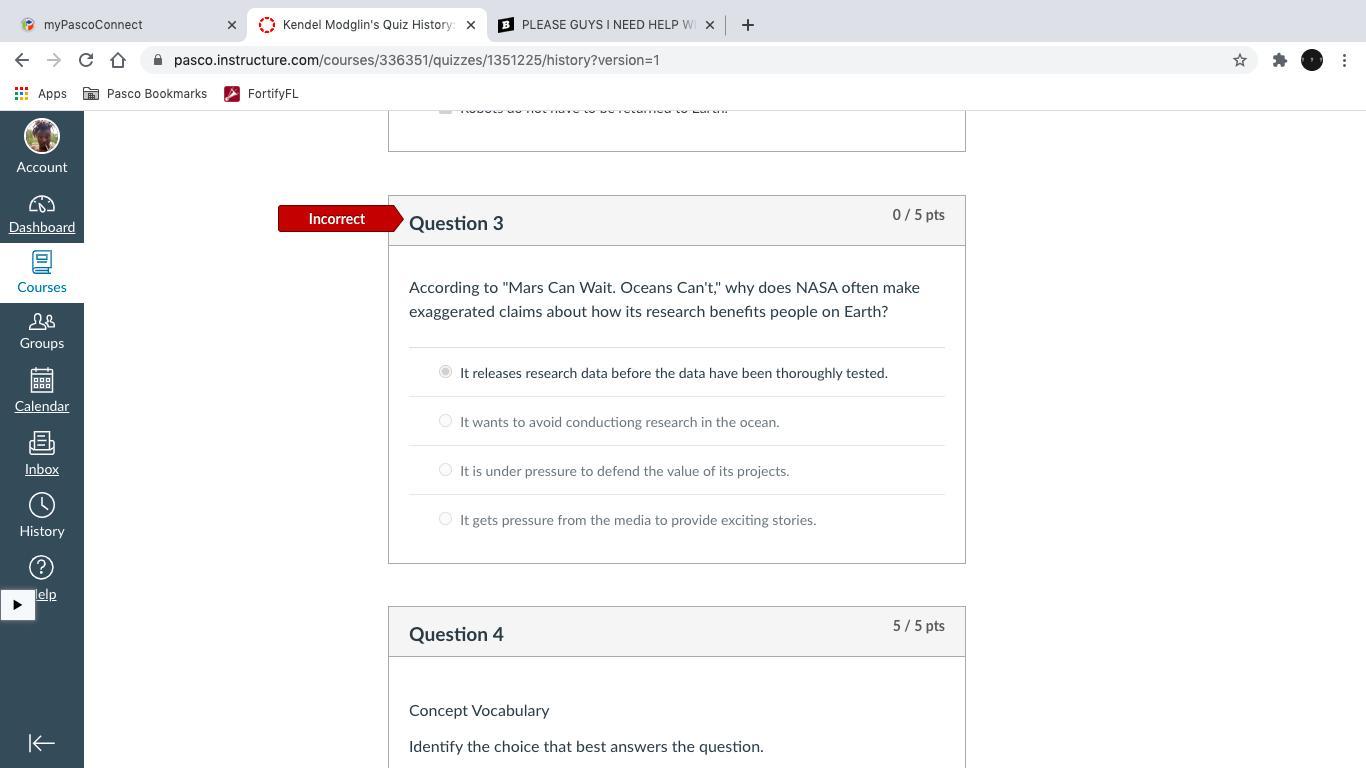The image size is (1366, 768).
Task: Open the Inbox
Action: point(42,453)
